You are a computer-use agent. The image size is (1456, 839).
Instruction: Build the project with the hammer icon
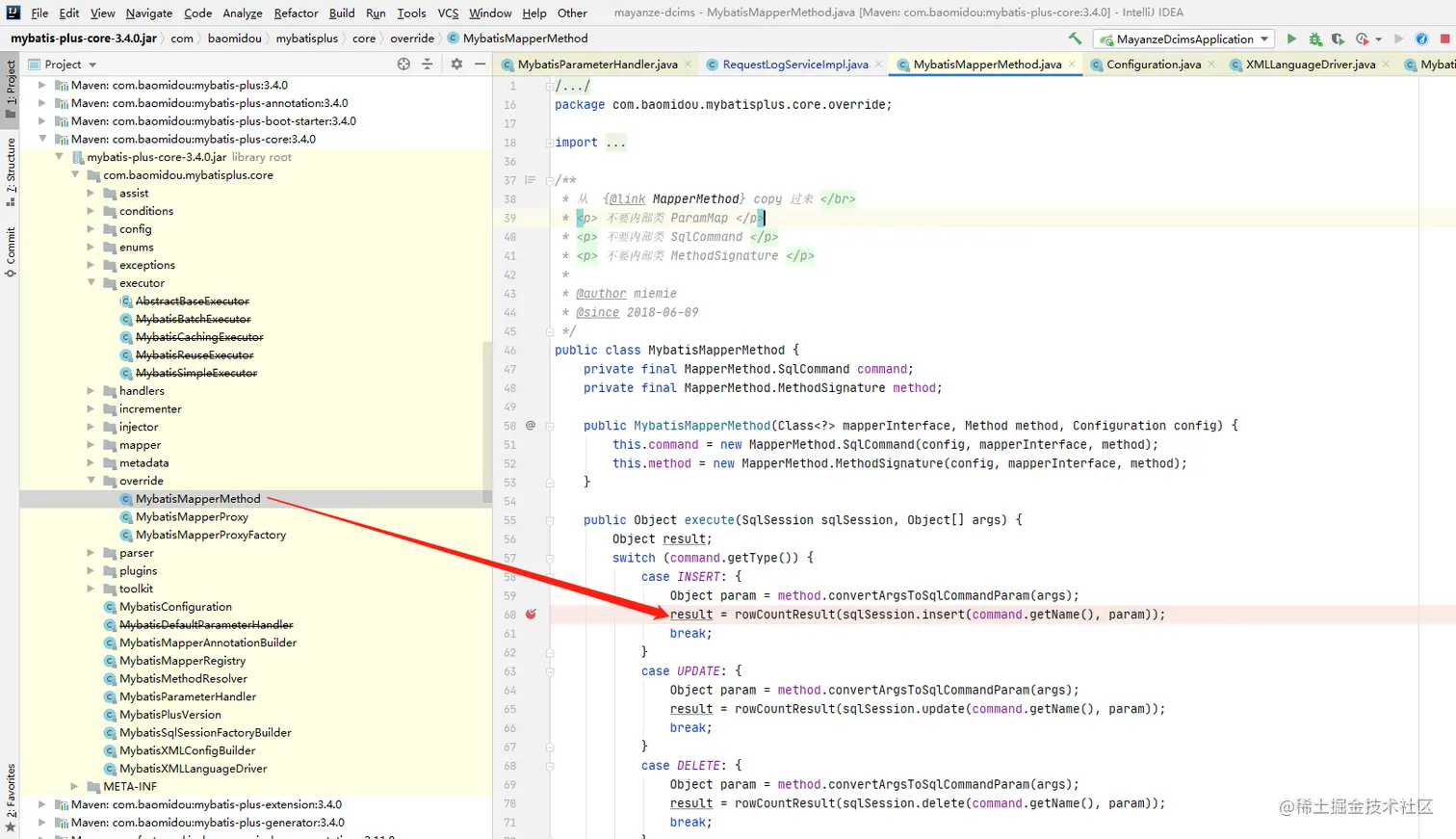click(x=1075, y=39)
